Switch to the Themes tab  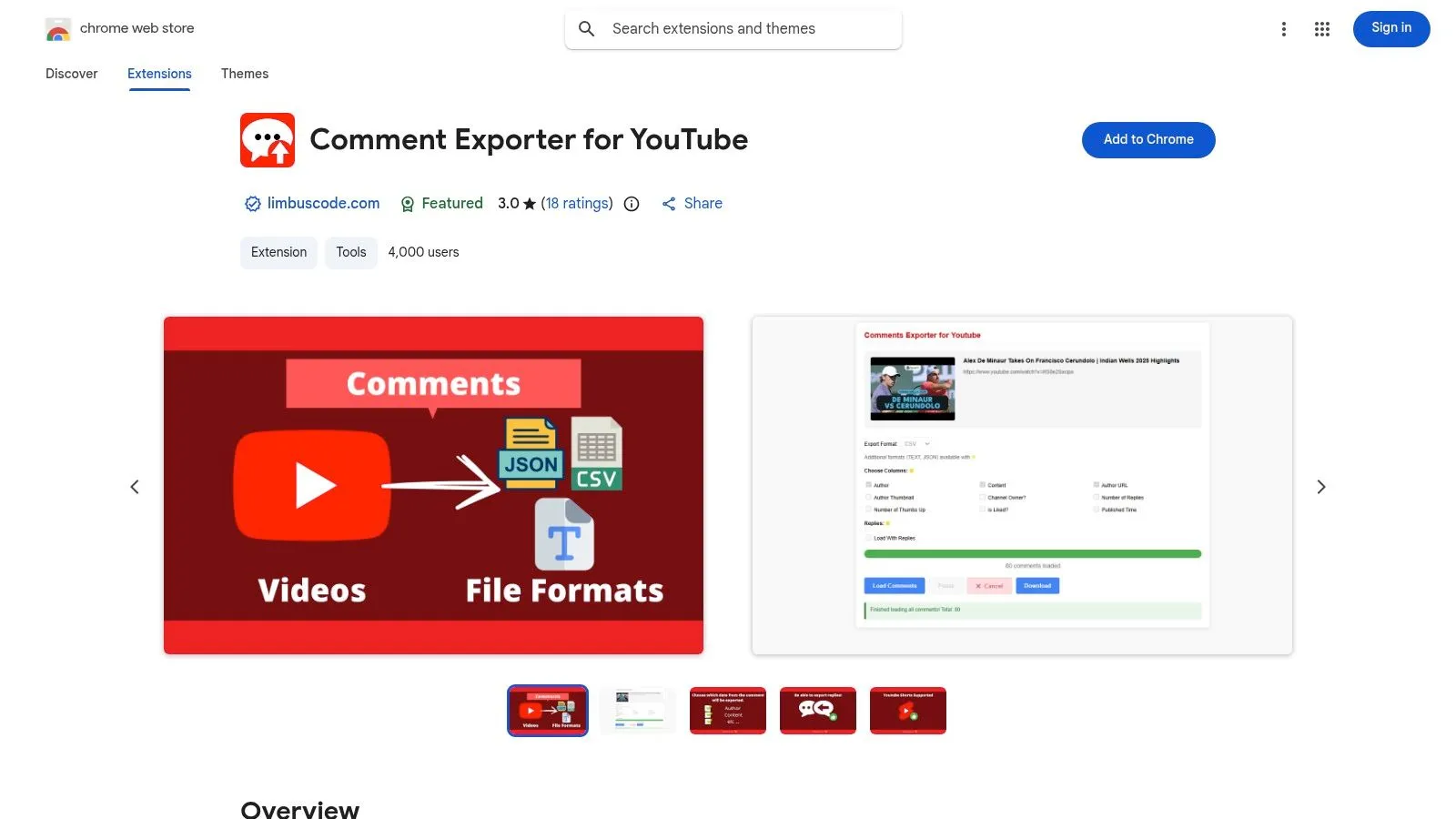click(x=245, y=74)
